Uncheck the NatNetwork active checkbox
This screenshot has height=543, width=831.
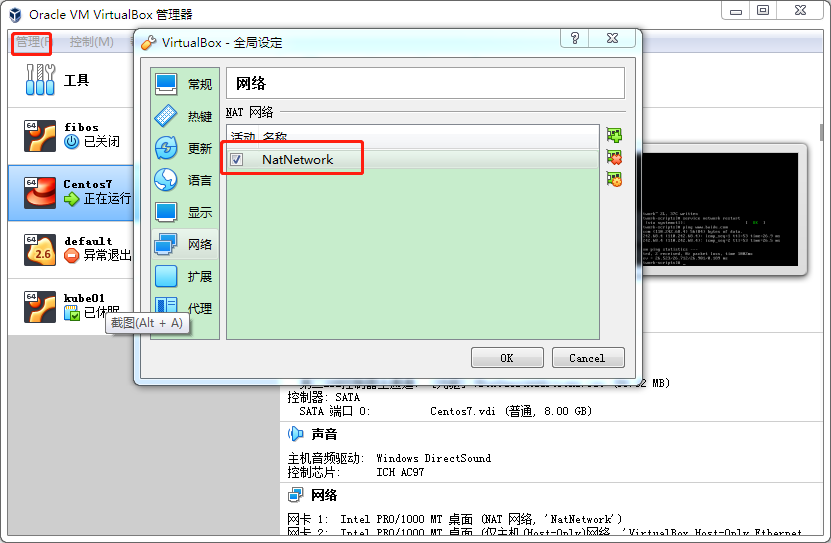(236, 159)
